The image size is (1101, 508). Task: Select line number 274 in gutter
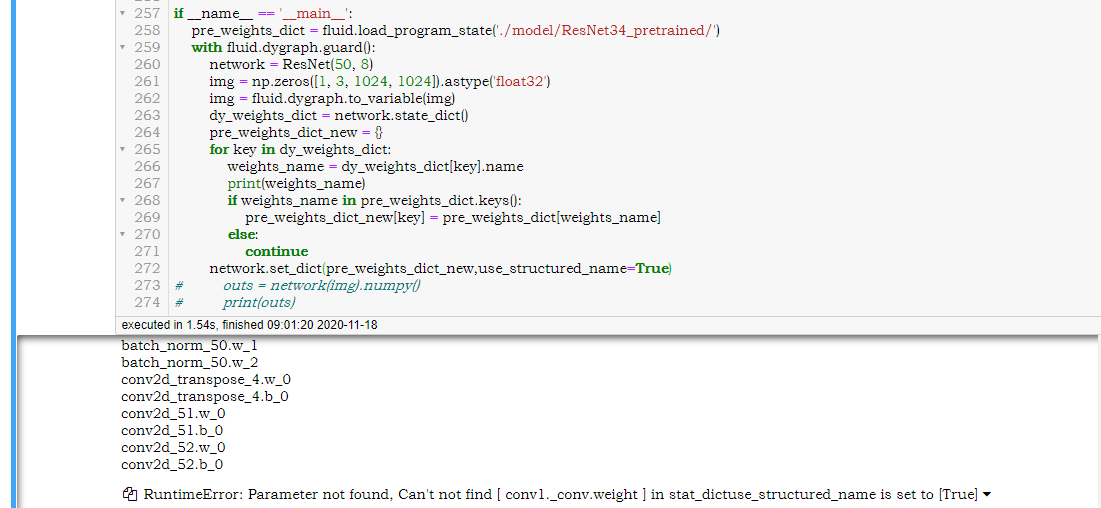[147, 302]
